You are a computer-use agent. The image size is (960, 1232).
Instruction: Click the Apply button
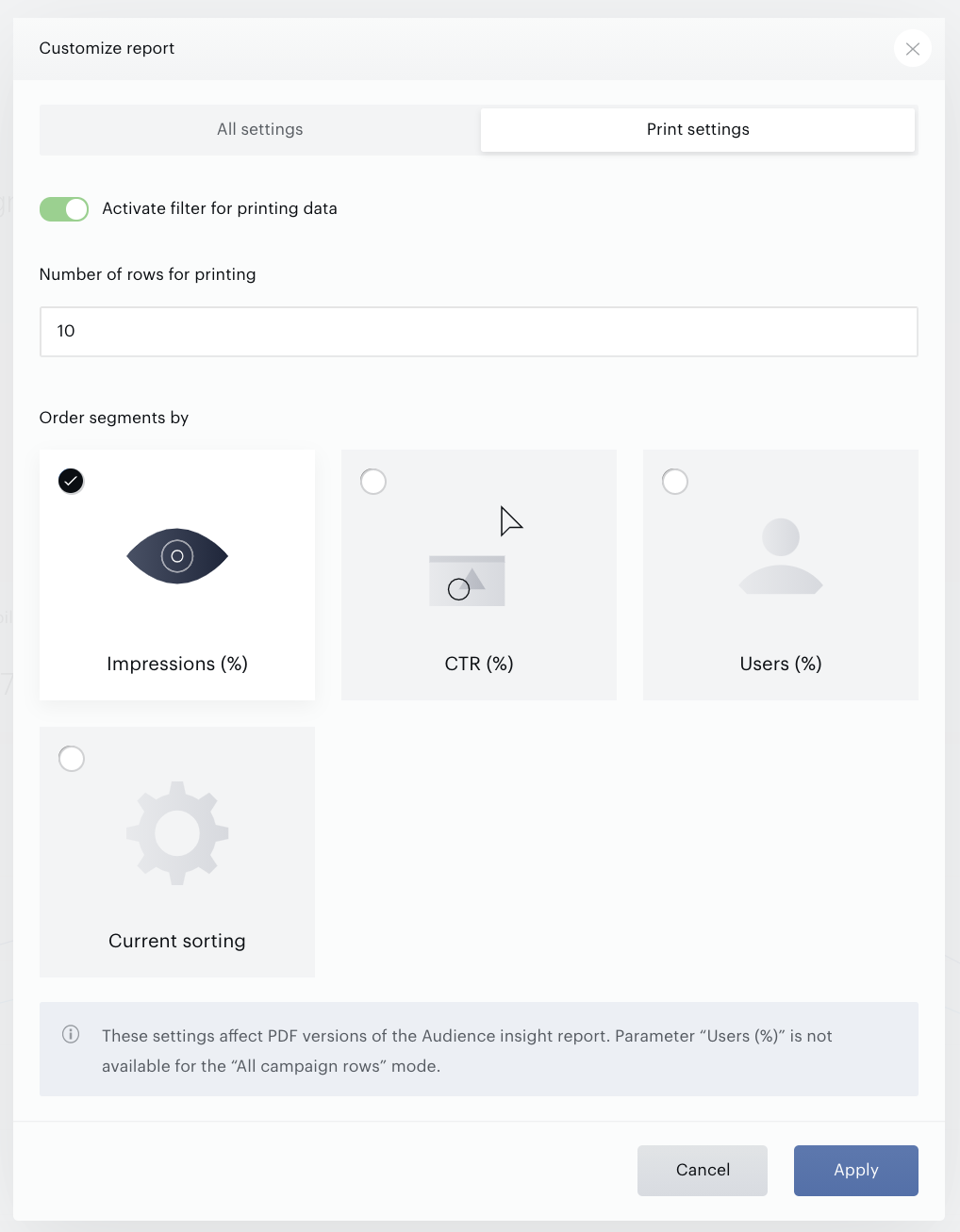(x=856, y=1170)
